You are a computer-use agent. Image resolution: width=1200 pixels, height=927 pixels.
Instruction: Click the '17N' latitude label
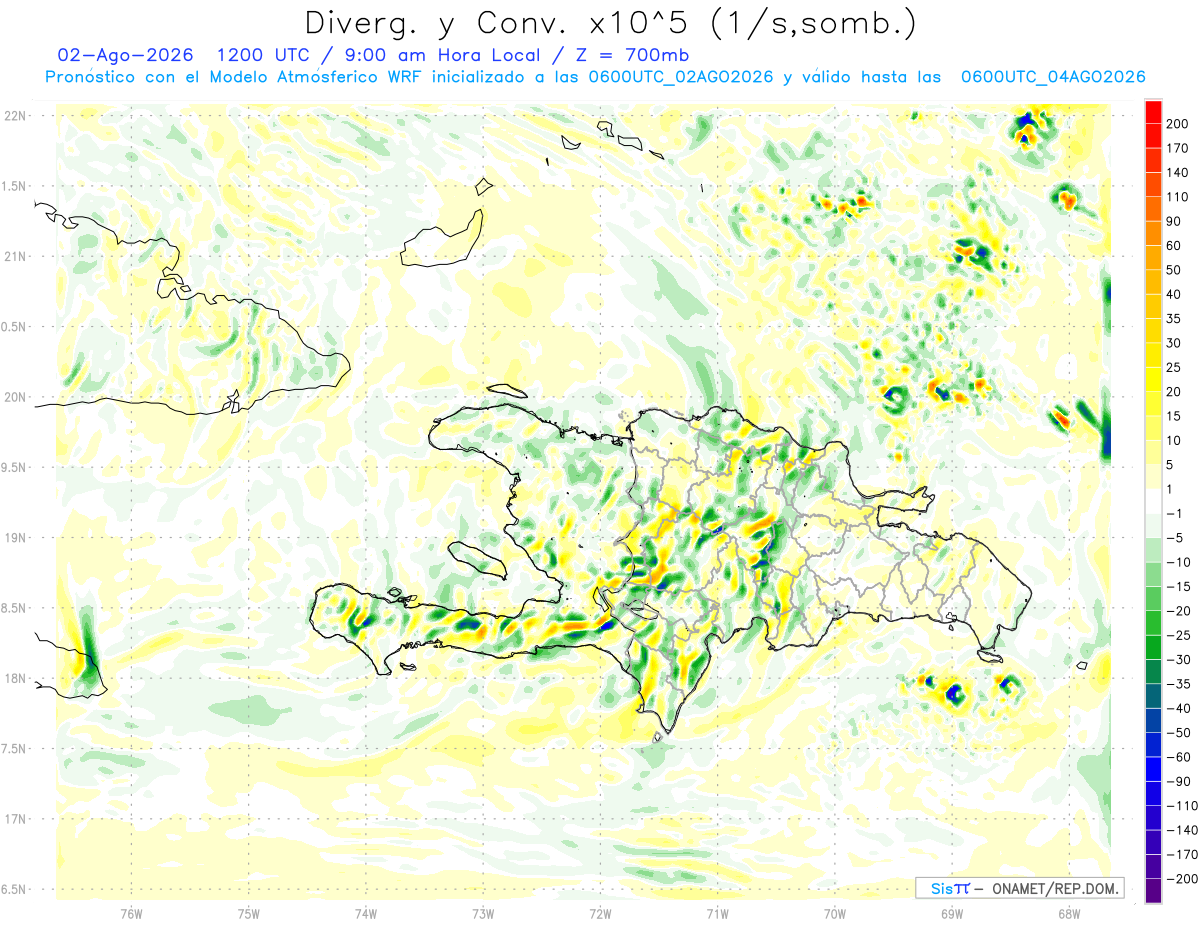coord(16,819)
